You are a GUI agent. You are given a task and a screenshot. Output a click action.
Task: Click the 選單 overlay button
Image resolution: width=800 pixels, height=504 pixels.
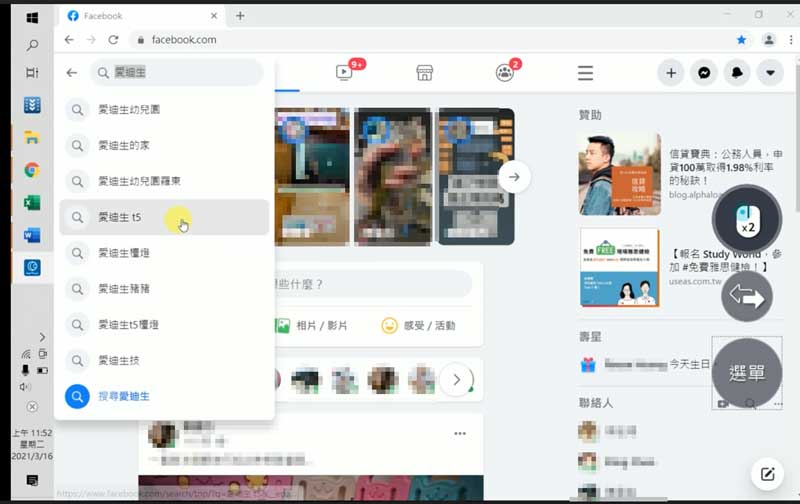coord(747,373)
